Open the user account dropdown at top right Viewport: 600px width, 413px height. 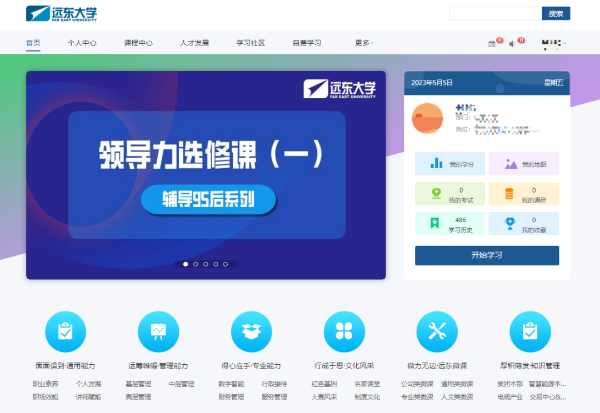(553, 43)
